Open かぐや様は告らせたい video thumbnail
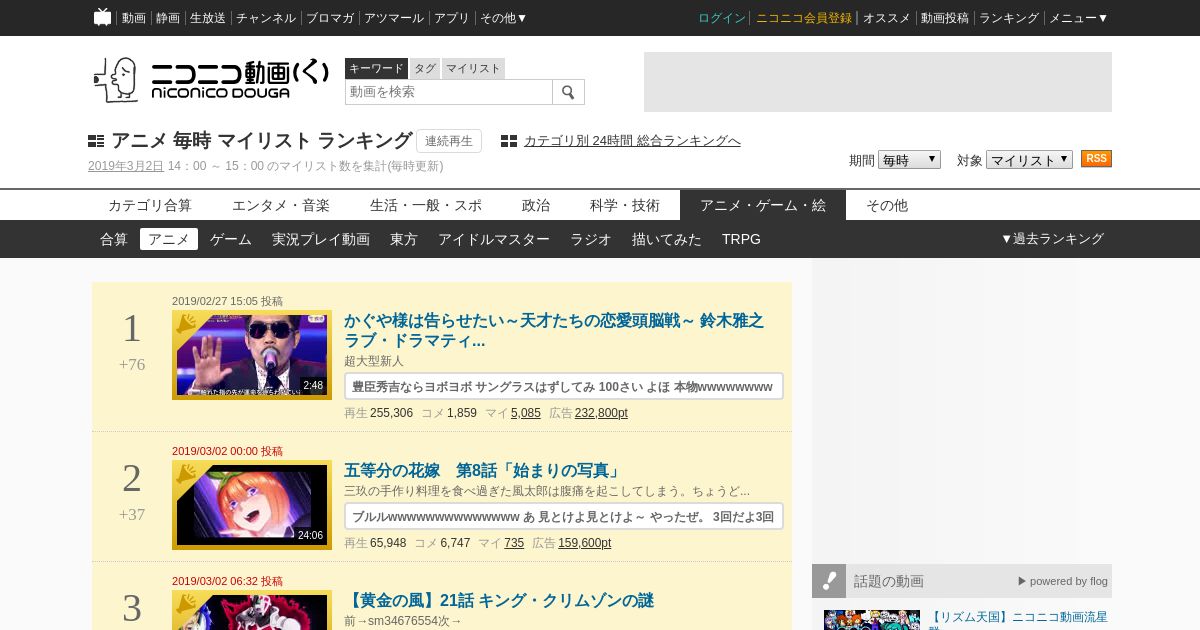This screenshot has width=1200, height=630. pos(252,355)
